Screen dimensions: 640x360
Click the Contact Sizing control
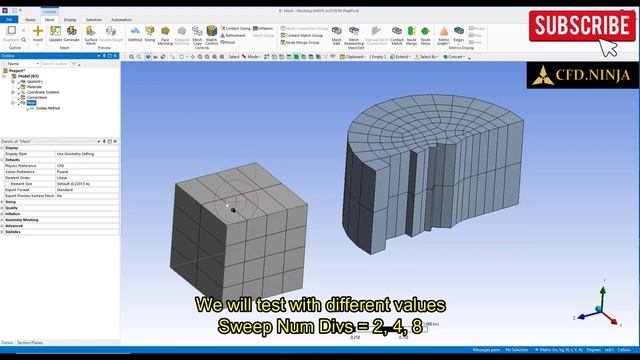pos(236,28)
